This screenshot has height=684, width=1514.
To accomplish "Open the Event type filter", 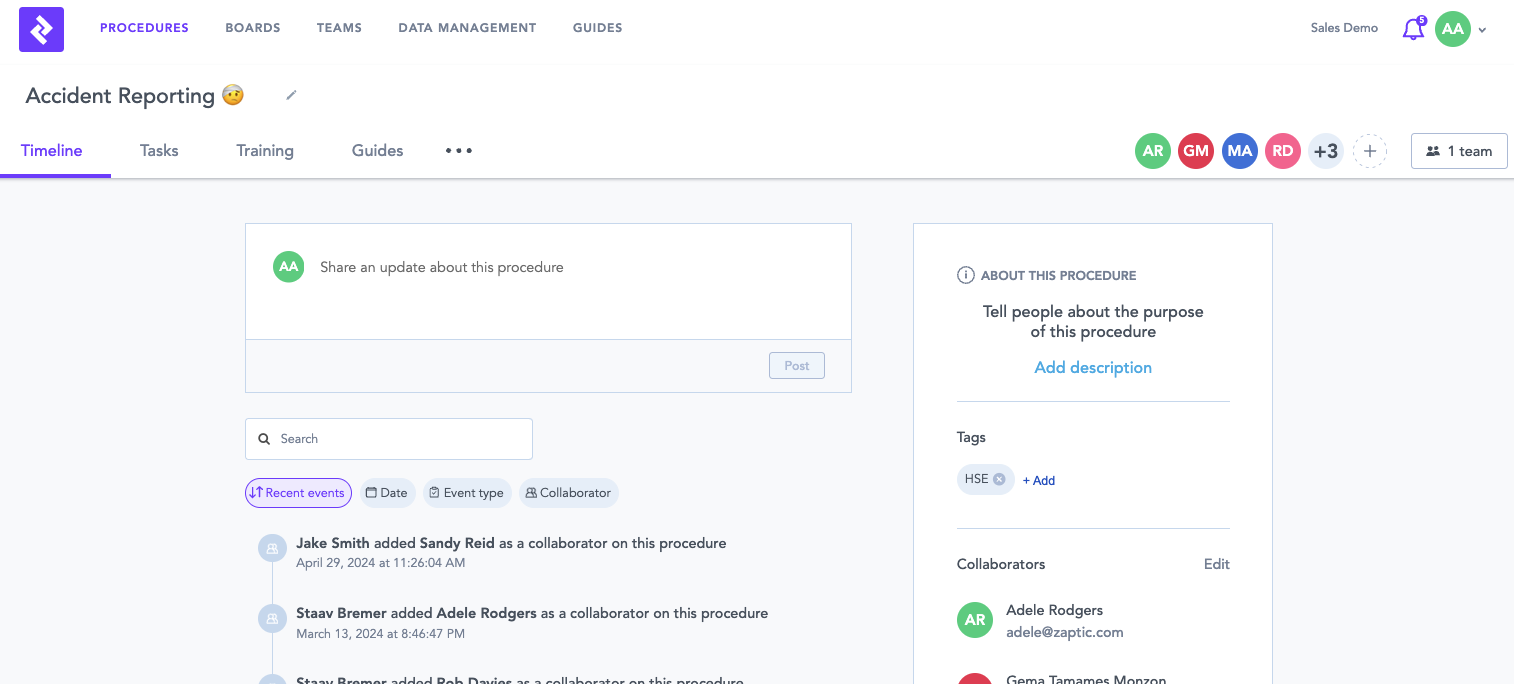I will coord(466,493).
